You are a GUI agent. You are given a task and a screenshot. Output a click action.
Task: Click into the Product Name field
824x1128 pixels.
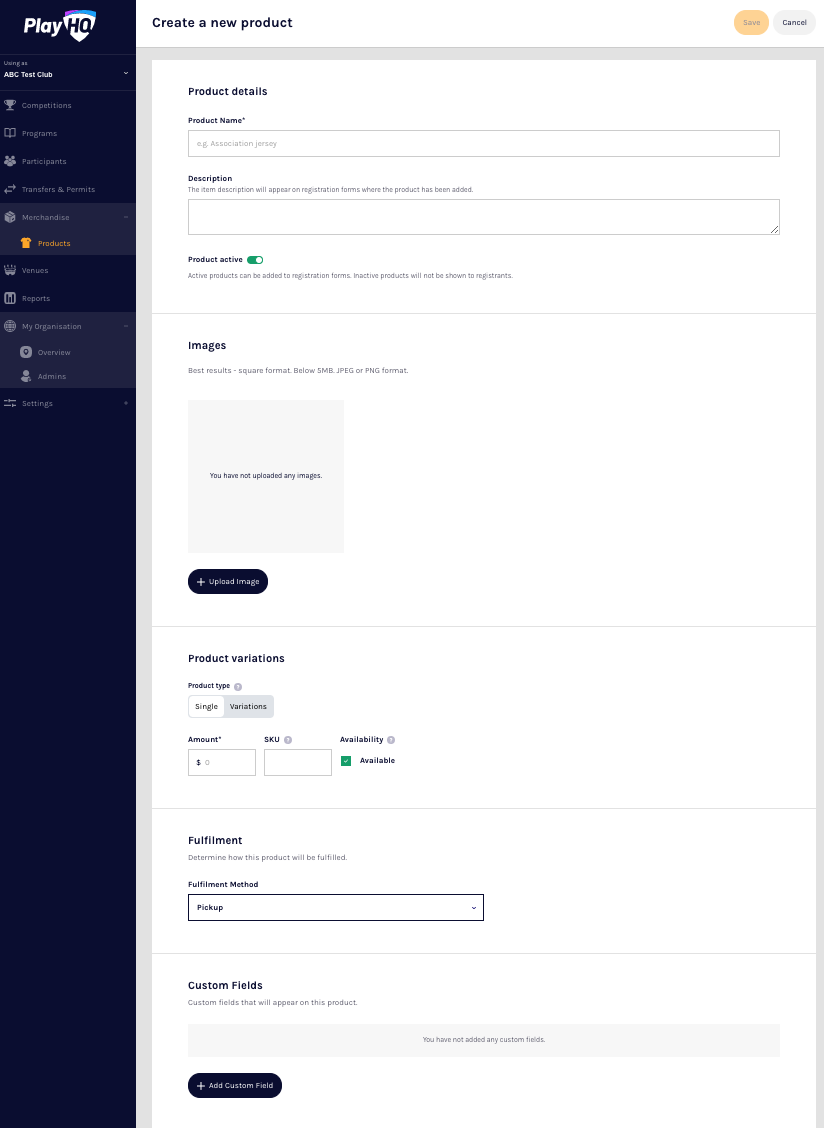click(x=483, y=144)
